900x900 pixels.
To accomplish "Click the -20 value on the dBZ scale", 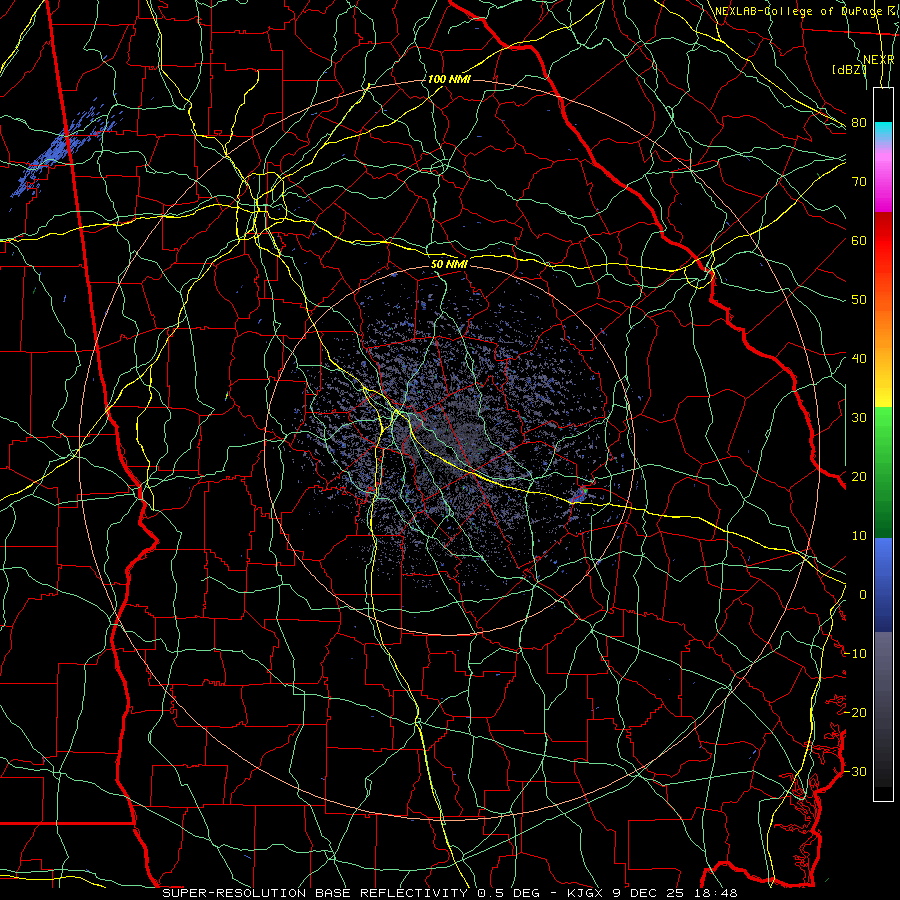I will click(x=856, y=713).
